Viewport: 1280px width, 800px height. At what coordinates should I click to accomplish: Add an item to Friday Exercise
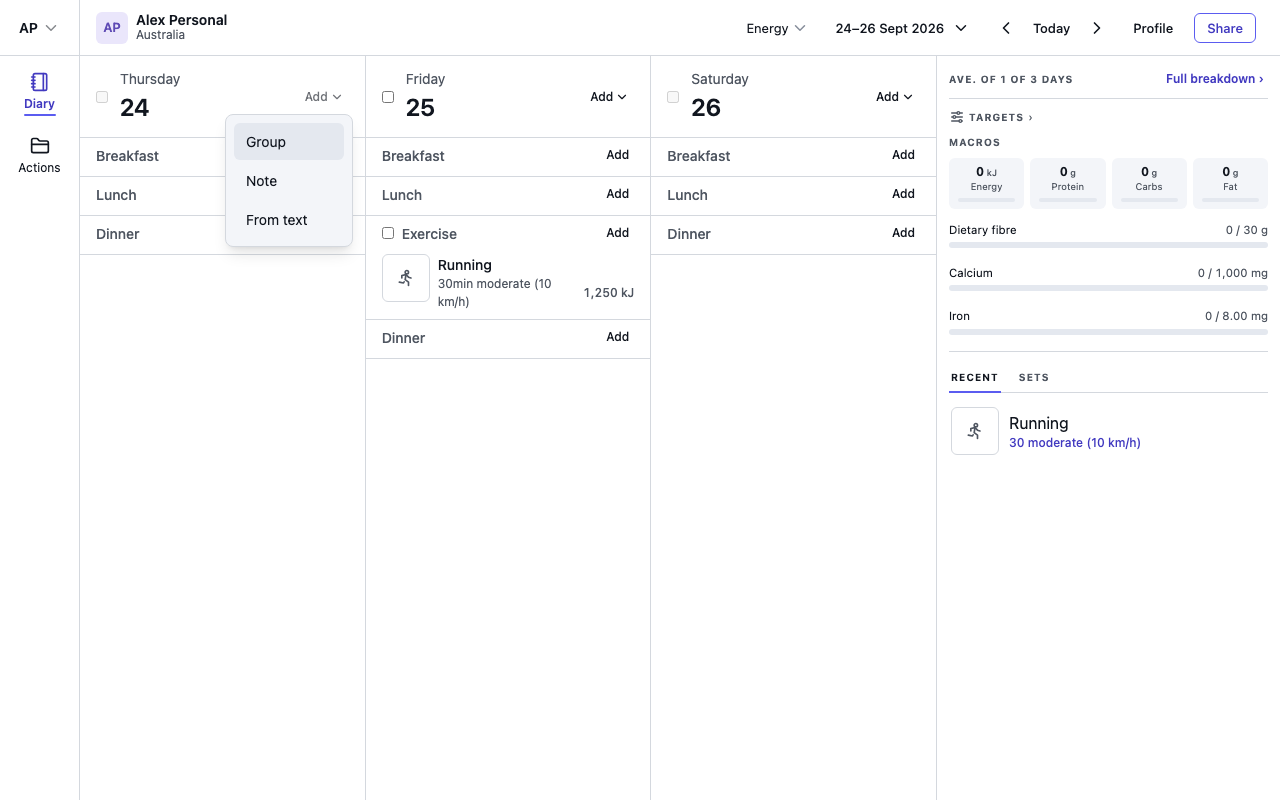[x=618, y=233]
